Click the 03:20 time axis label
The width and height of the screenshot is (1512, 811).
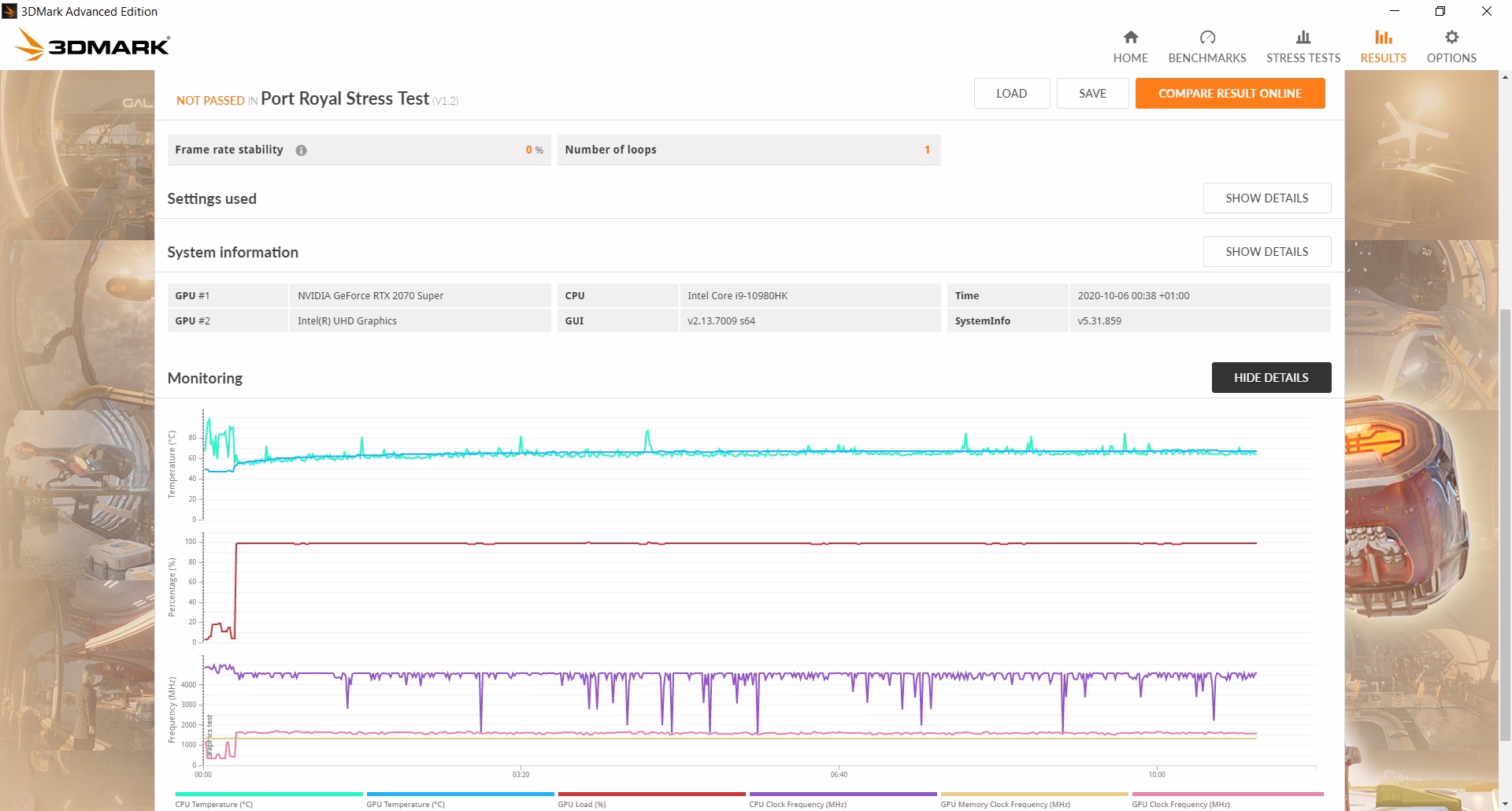point(521,775)
